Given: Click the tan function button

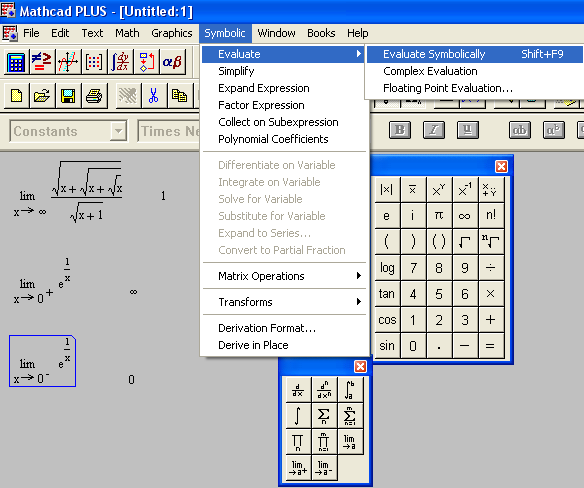Looking at the screenshot, I should [x=387, y=294].
